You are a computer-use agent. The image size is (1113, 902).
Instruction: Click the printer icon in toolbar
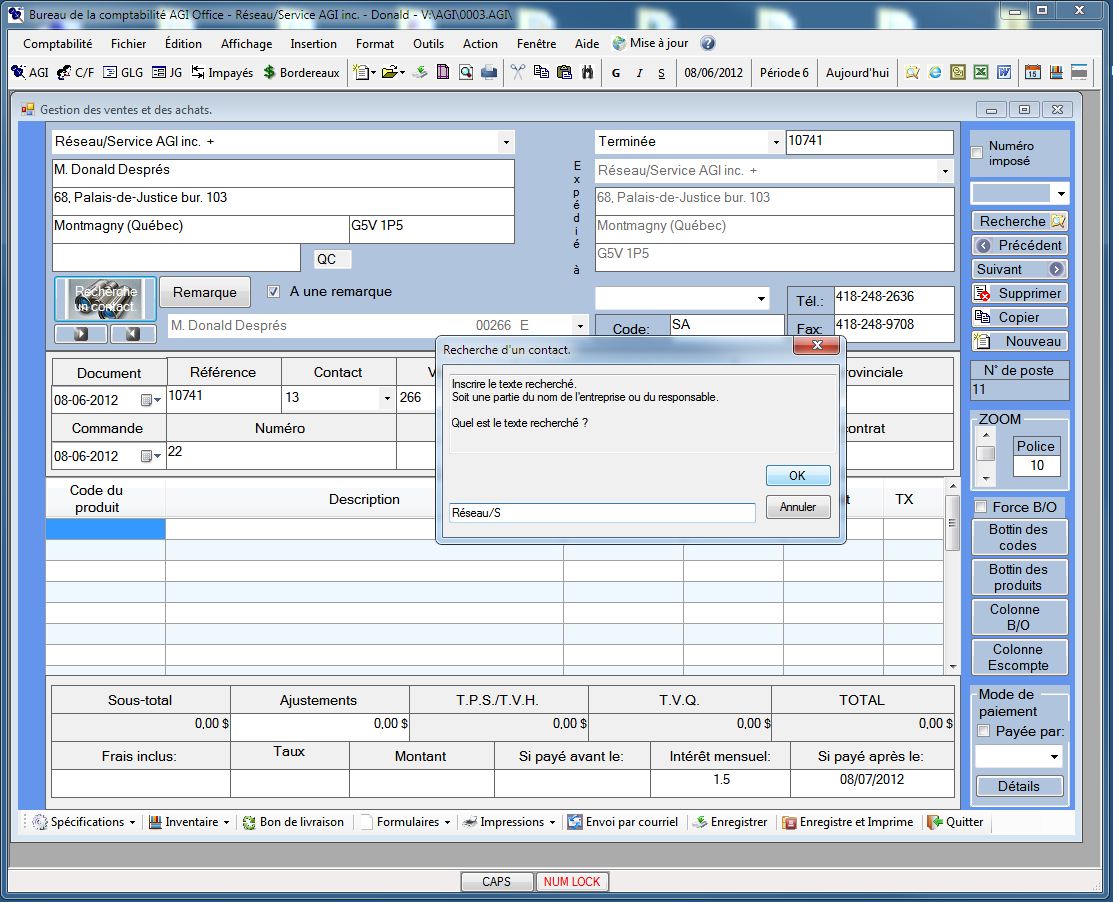coord(489,72)
